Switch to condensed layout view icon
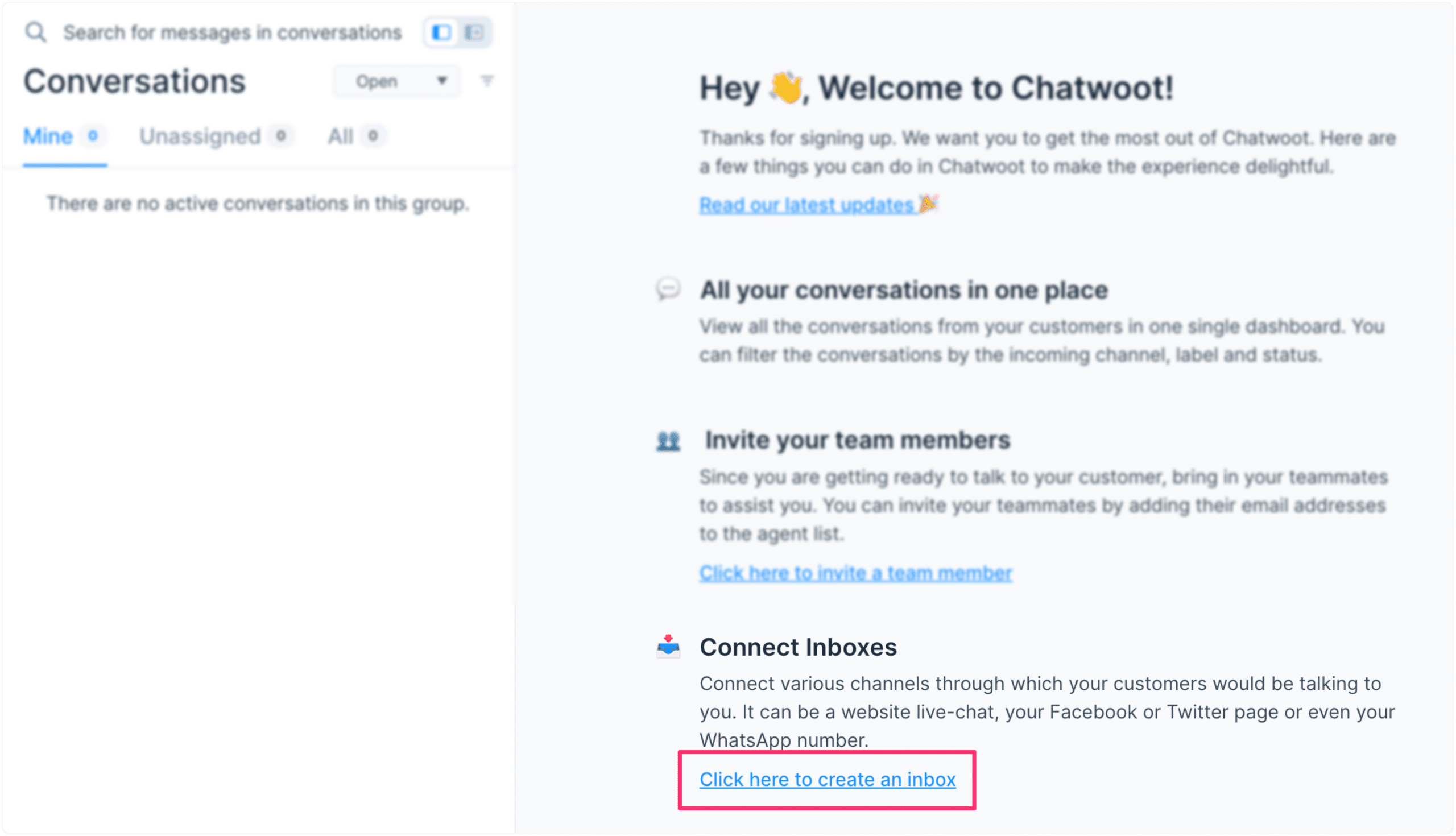This screenshot has width=1456, height=836. point(441,33)
